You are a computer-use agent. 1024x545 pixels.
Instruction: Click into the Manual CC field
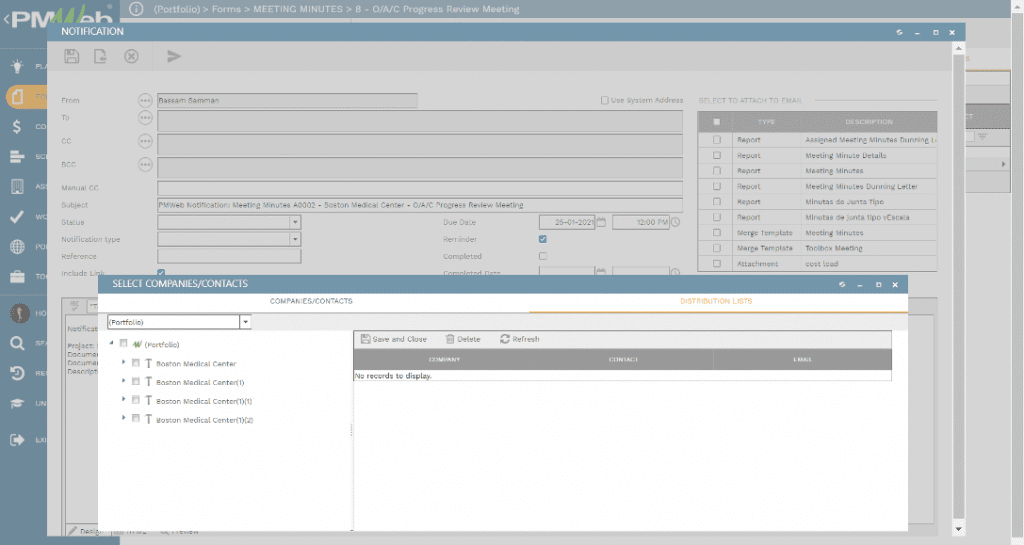pyautogui.click(x=420, y=188)
